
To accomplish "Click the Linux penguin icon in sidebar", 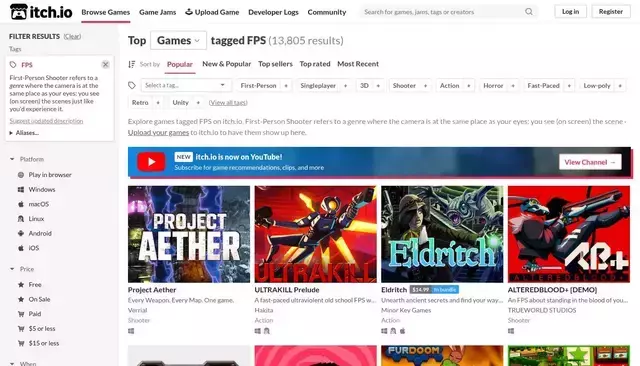I will (x=21, y=219).
